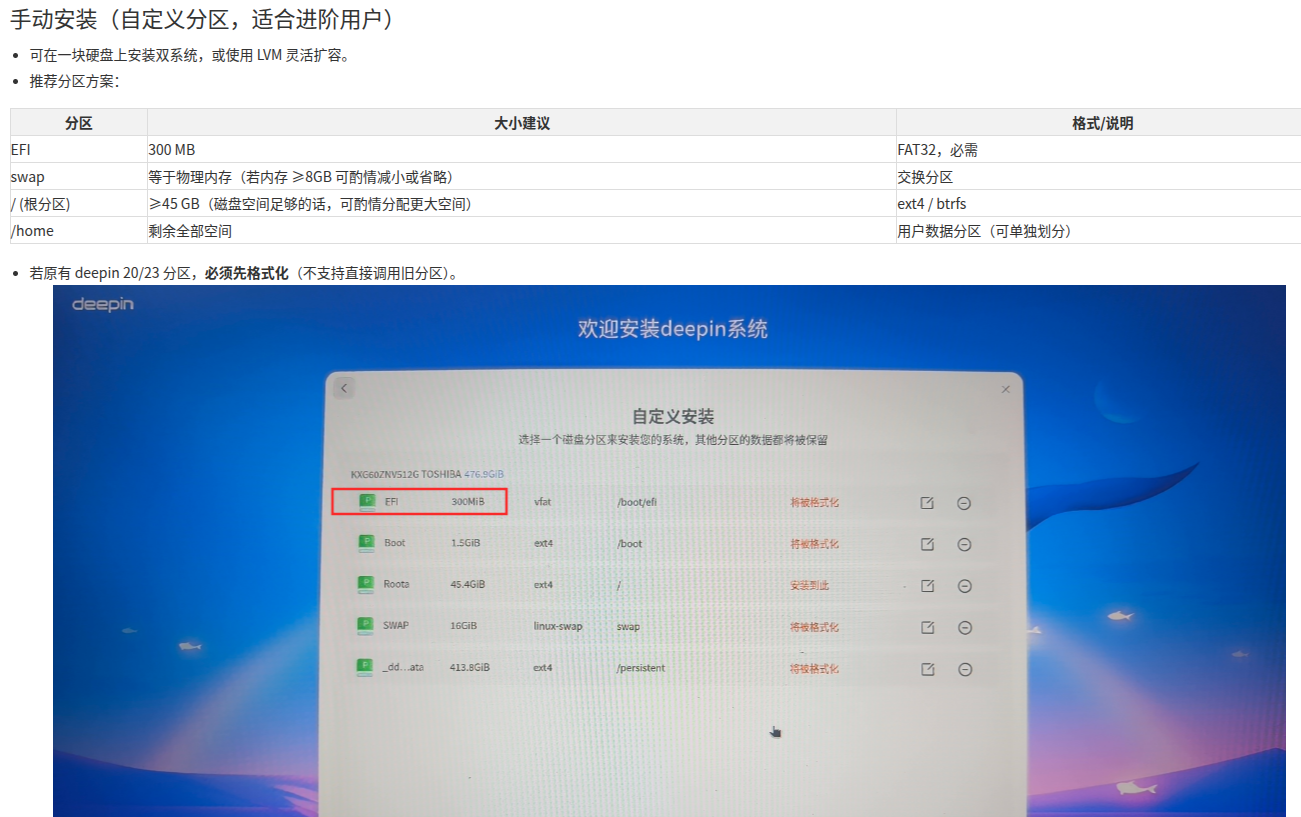The width and height of the screenshot is (1301, 817).
Task: Click the "16GiB" size in the SWAP row
Action: pos(464,626)
